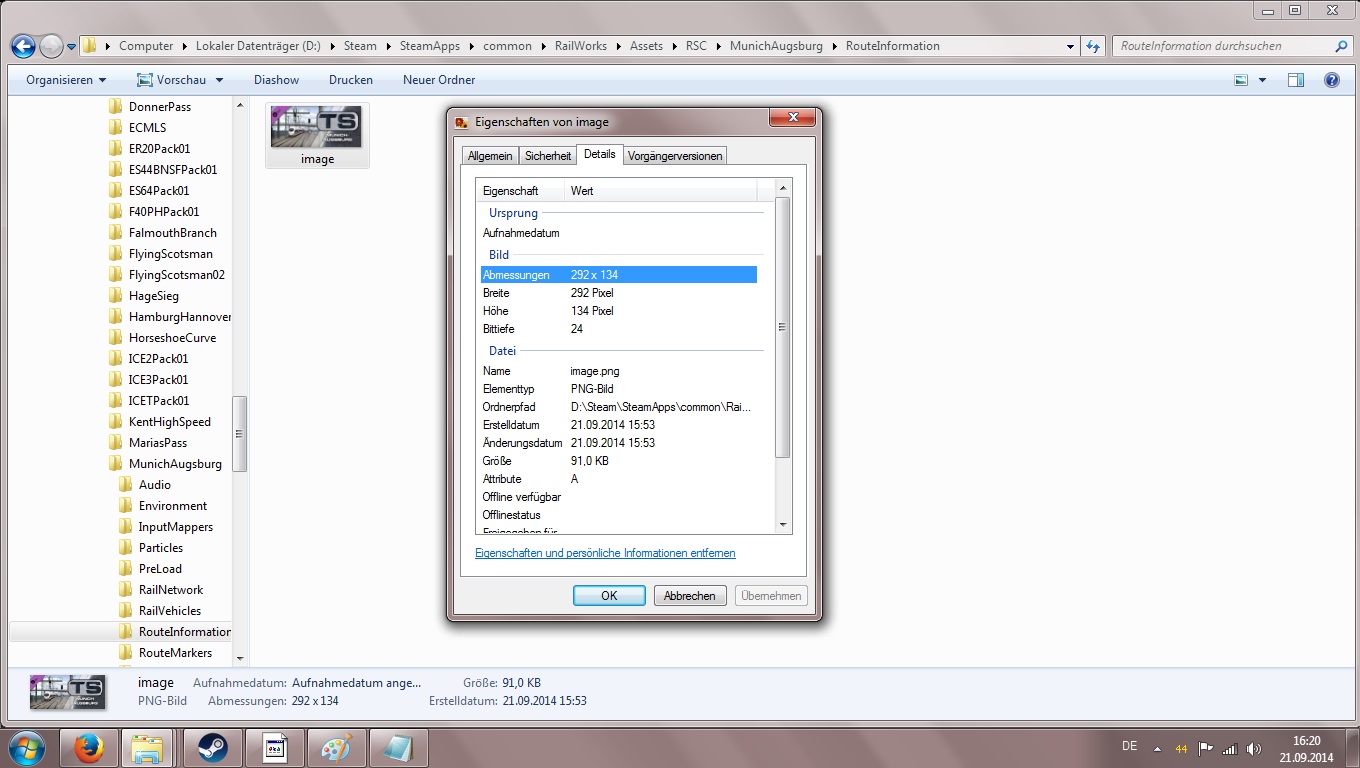Click the DonnerPass folder icon in the tree
The width and height of the screenshot is (1360, 768).
click(116, 107)
